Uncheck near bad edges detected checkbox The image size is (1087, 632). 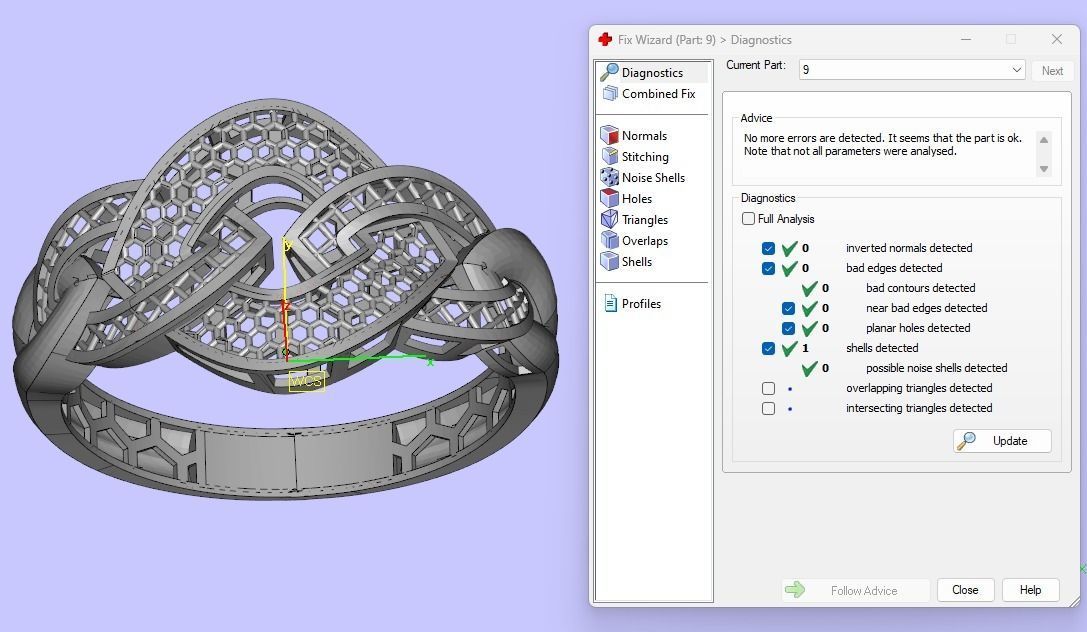coord(788,308)
